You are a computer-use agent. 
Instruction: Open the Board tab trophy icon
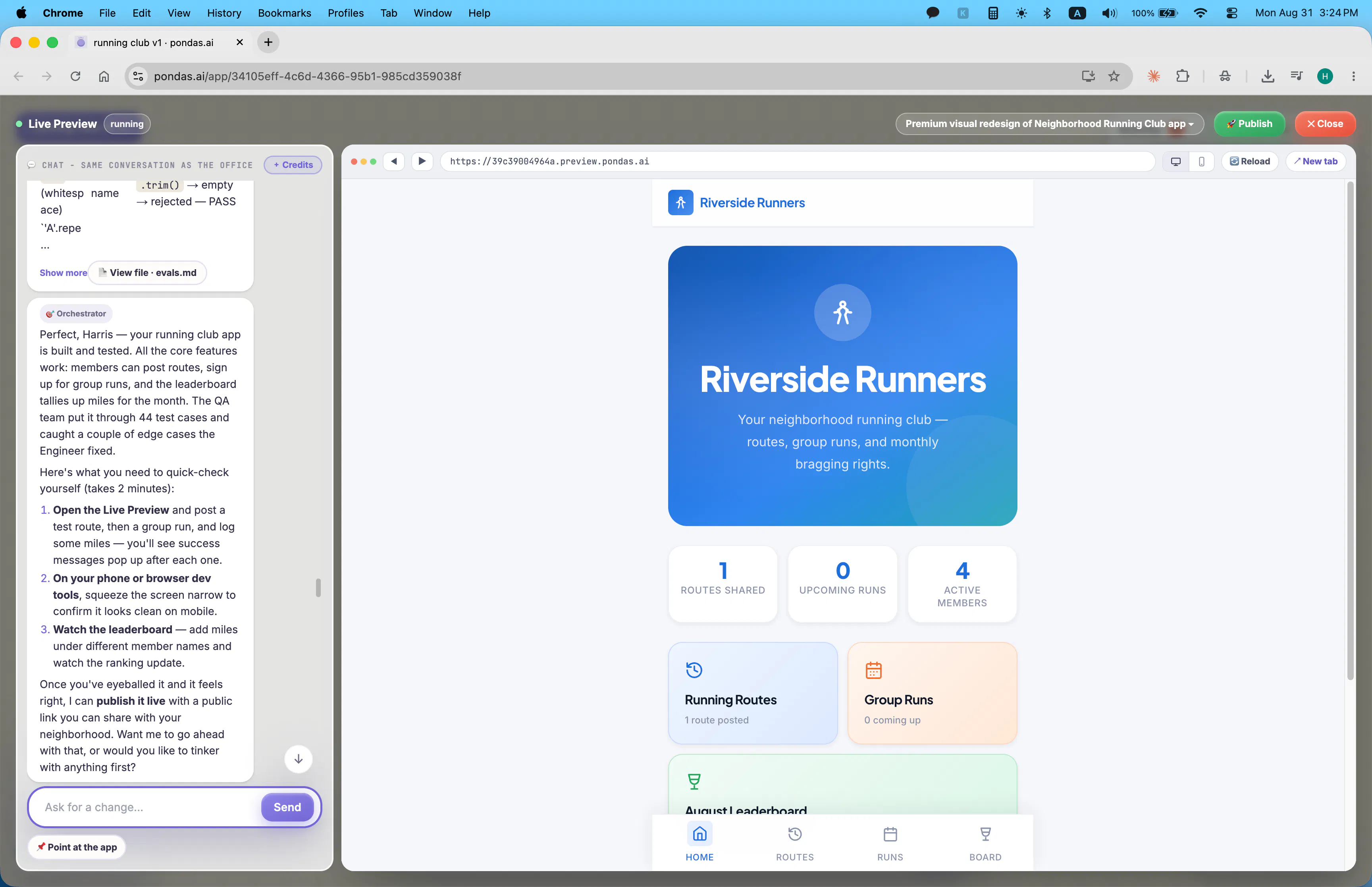pos(985,834)
